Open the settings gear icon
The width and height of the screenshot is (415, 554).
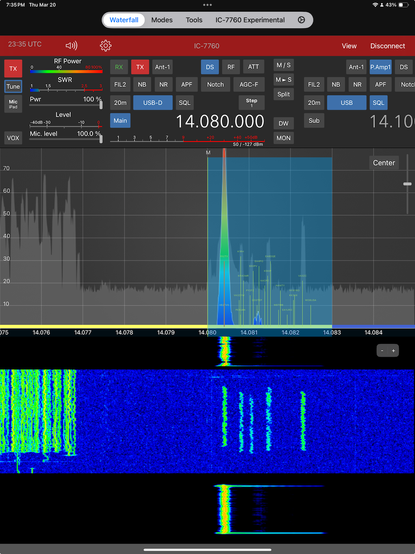point(105,46)
